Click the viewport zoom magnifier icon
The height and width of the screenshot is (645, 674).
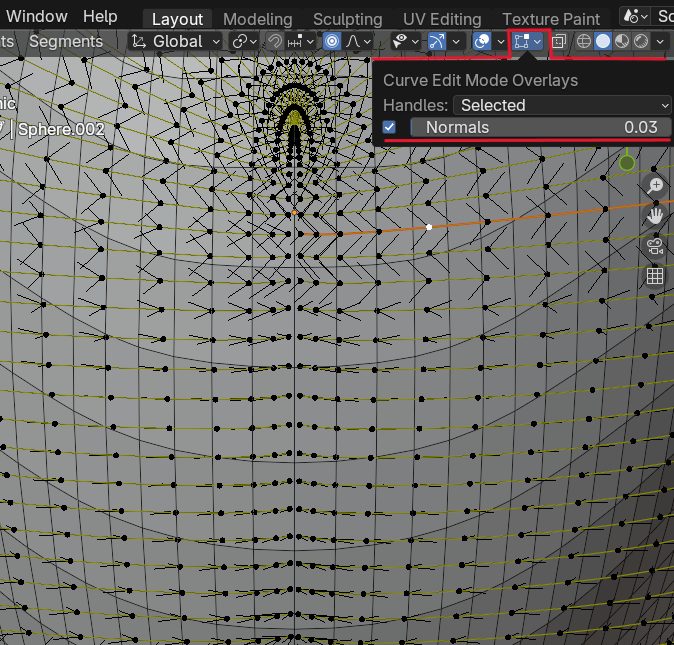pyautogui.click(x=655, y=186)
